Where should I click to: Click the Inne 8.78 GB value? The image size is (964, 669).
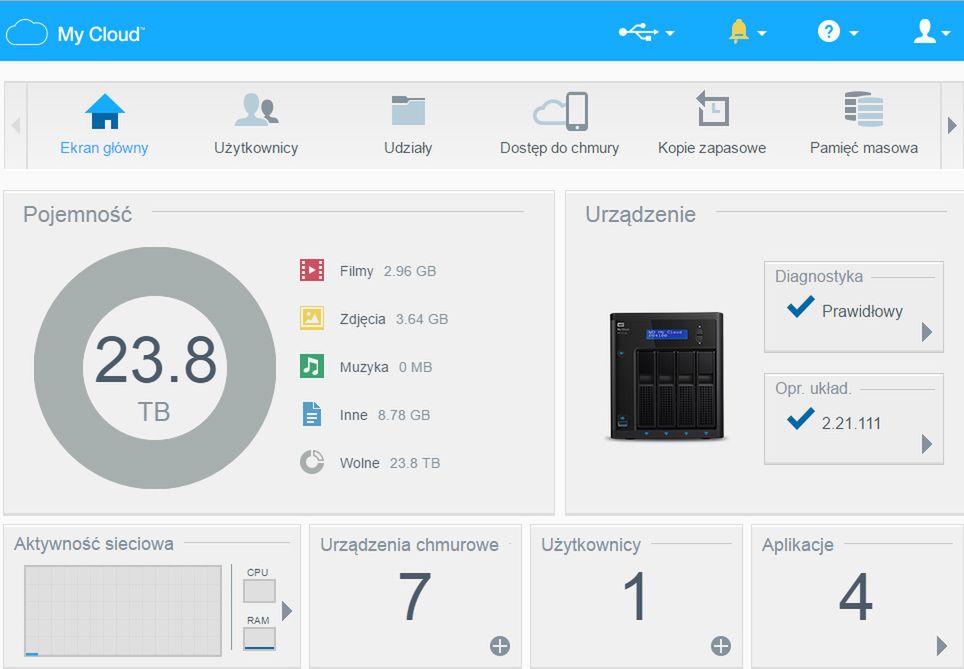pyautogui.click(x=404, y=415)
